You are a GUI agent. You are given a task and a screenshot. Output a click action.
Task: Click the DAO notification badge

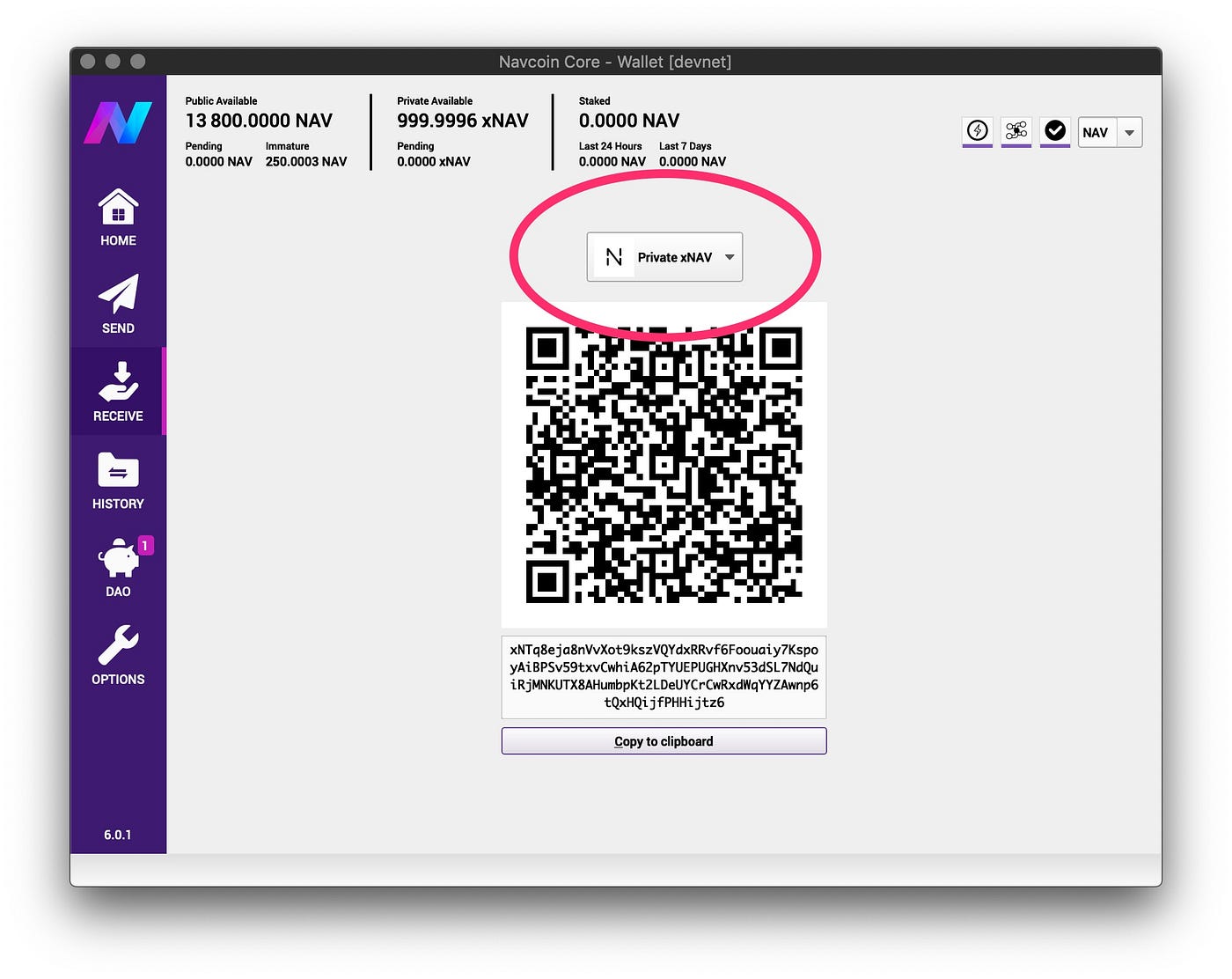click(x=145, y=546)
